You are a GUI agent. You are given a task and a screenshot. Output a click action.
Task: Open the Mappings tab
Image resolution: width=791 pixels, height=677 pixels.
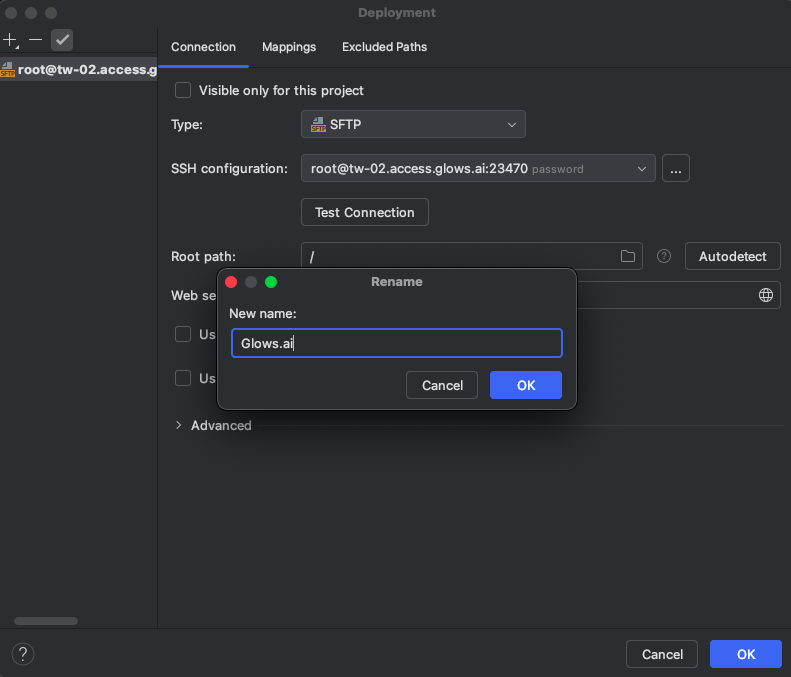pyautogui.click(x=289, y=47)
